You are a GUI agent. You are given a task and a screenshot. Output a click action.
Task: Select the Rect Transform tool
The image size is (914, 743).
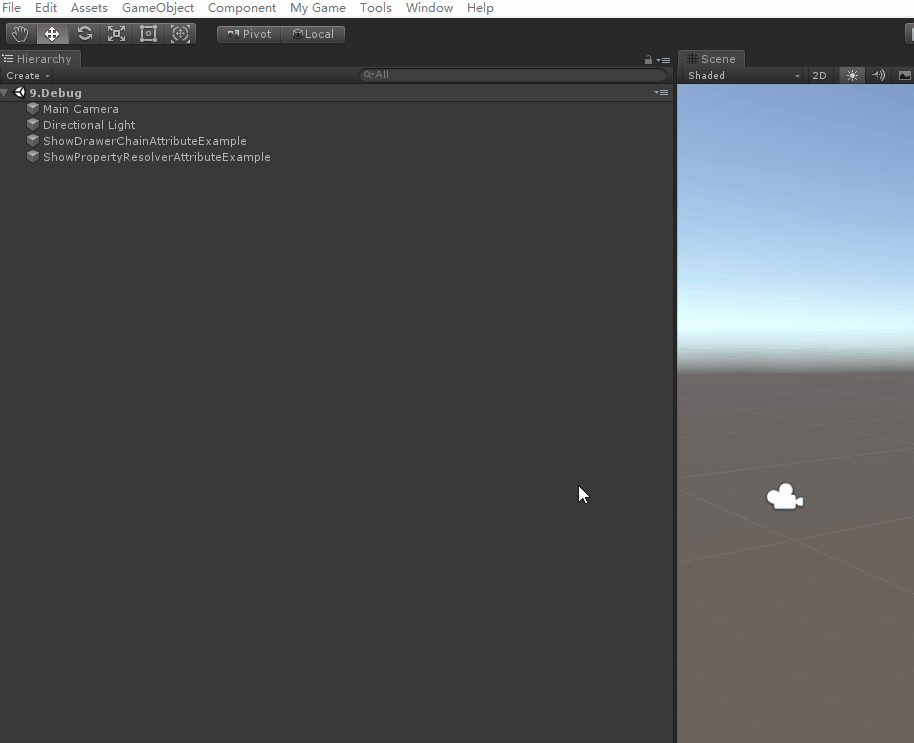pos(149,34)
